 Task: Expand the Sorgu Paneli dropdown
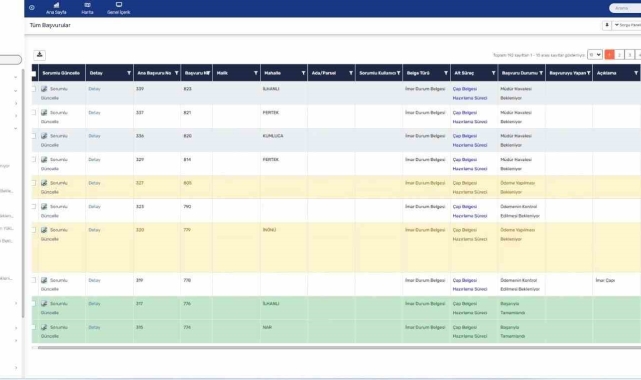click(627, 25)
